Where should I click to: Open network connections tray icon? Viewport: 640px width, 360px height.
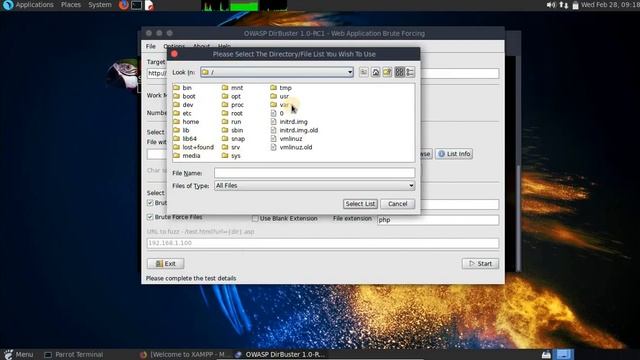(x=564, y=5)
